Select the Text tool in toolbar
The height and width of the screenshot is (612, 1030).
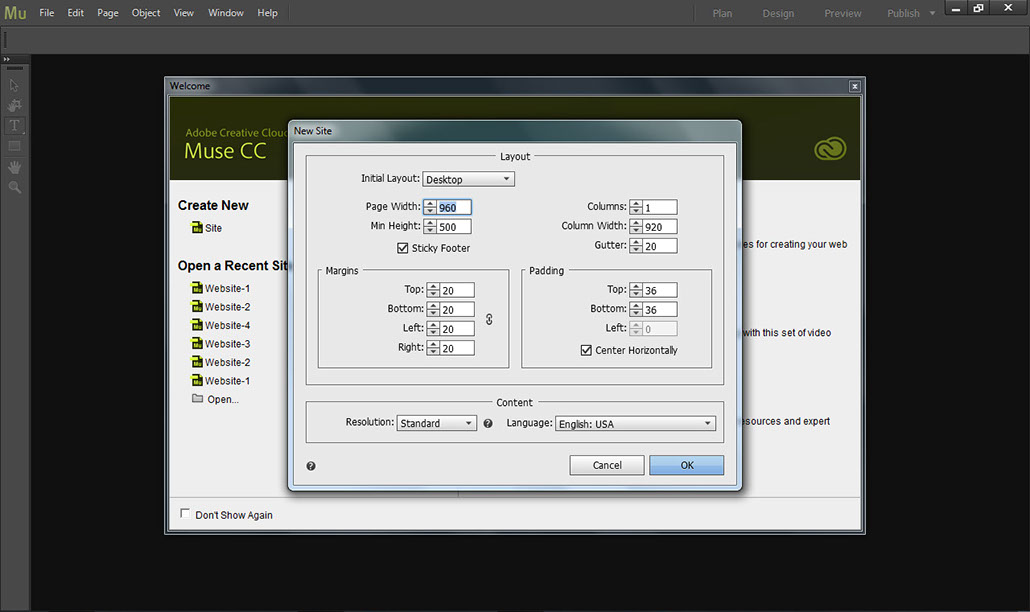[x=14, y=125]
